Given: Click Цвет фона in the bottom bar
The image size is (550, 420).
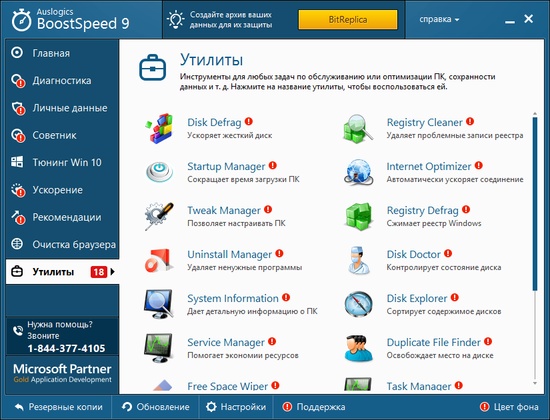Looking at the screenshot, I should [509, 407].
